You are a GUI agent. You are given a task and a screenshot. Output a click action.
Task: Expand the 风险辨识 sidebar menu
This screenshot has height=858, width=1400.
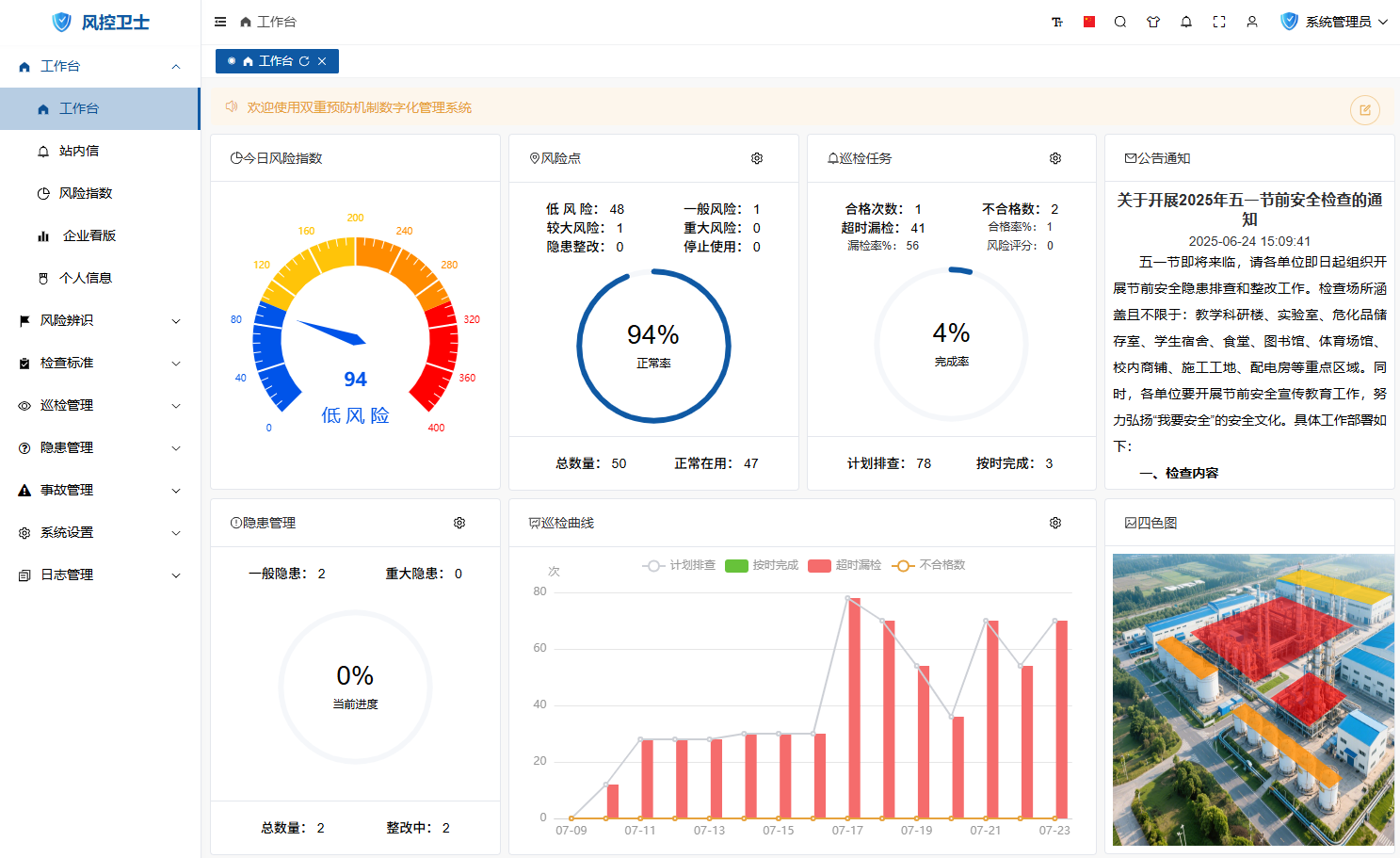click(100, 320)
